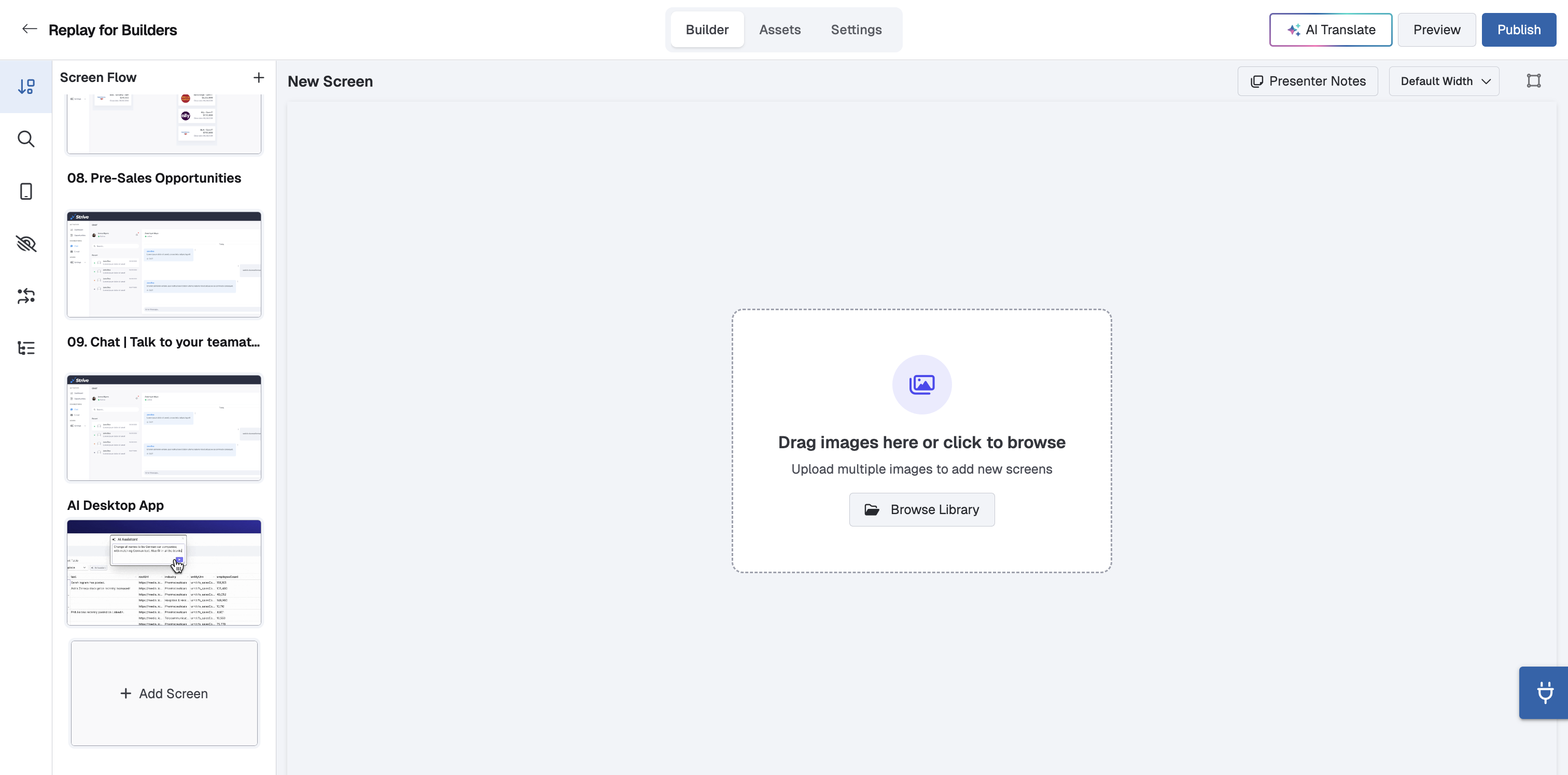Click 'Drag images here or click to browse'

[x=921, y=442]
